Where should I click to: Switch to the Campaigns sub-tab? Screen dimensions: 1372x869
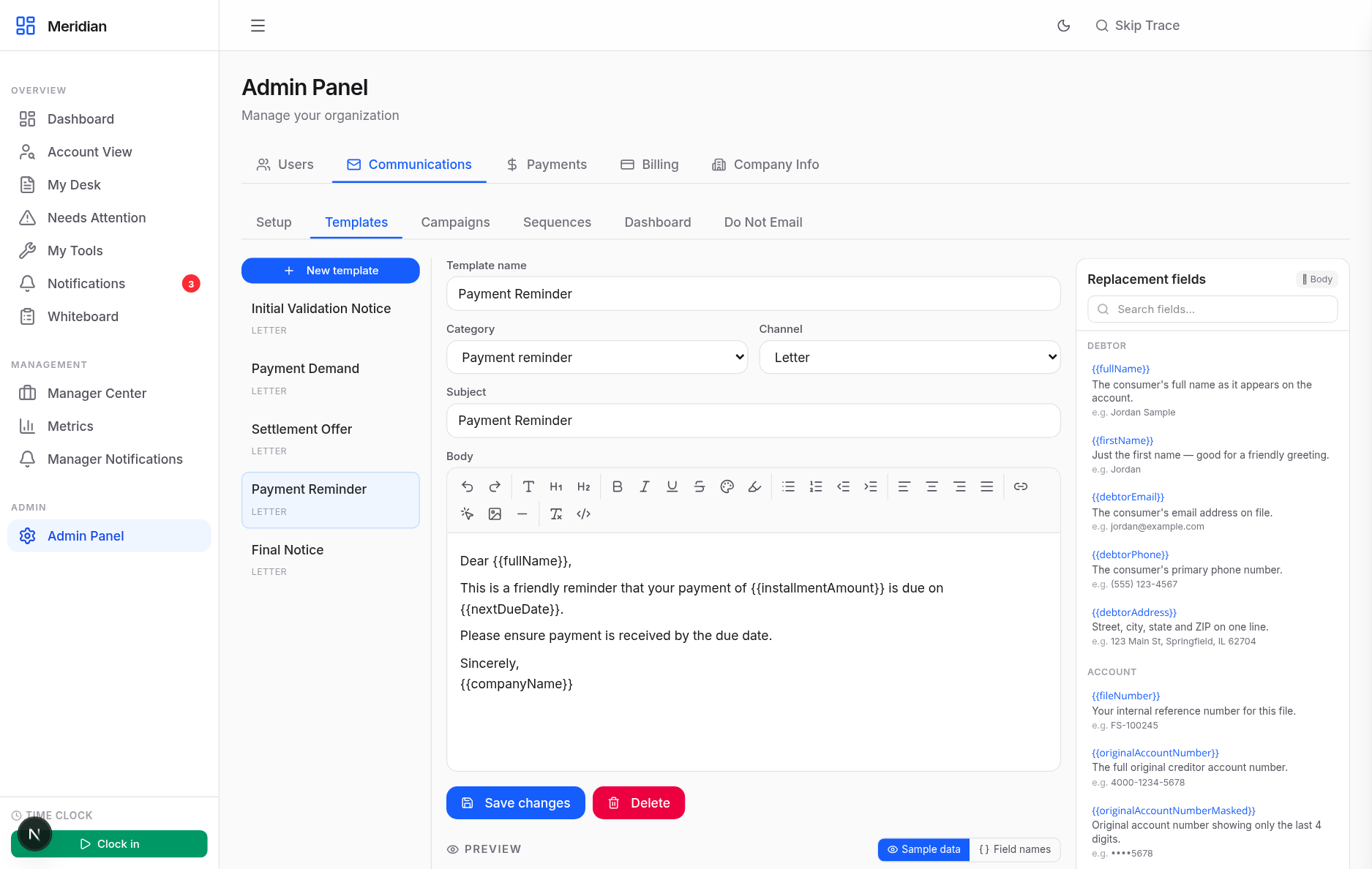click(x=455, y=222)
